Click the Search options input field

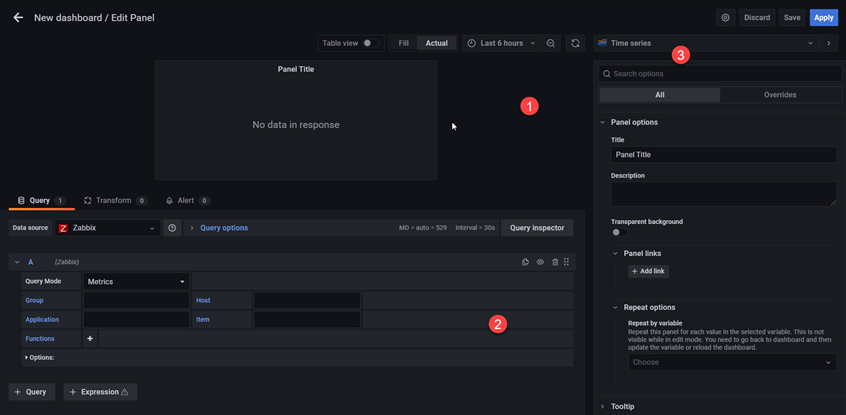[720, 74]
